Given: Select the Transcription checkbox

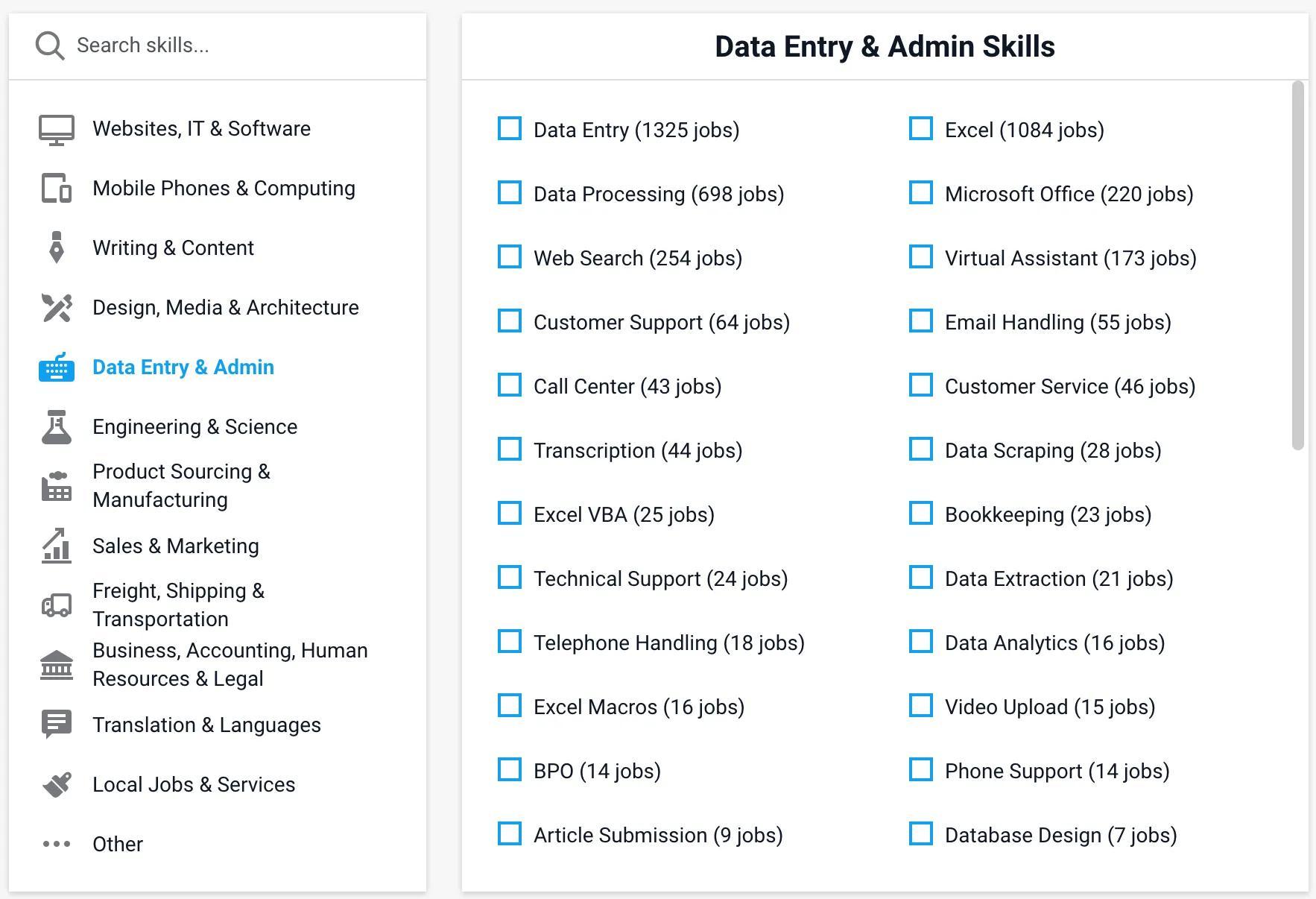Looking at the screenshot, I should click(510, 449).
